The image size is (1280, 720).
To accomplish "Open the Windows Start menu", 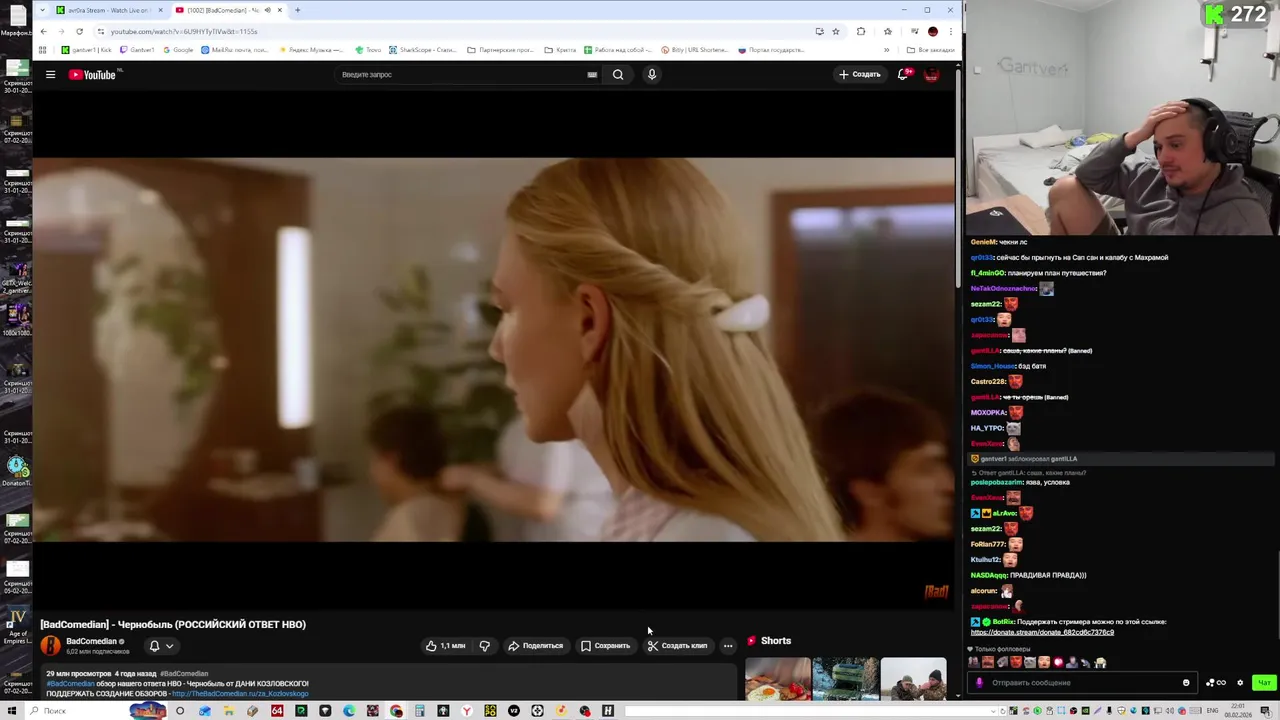I will (12, 711).
